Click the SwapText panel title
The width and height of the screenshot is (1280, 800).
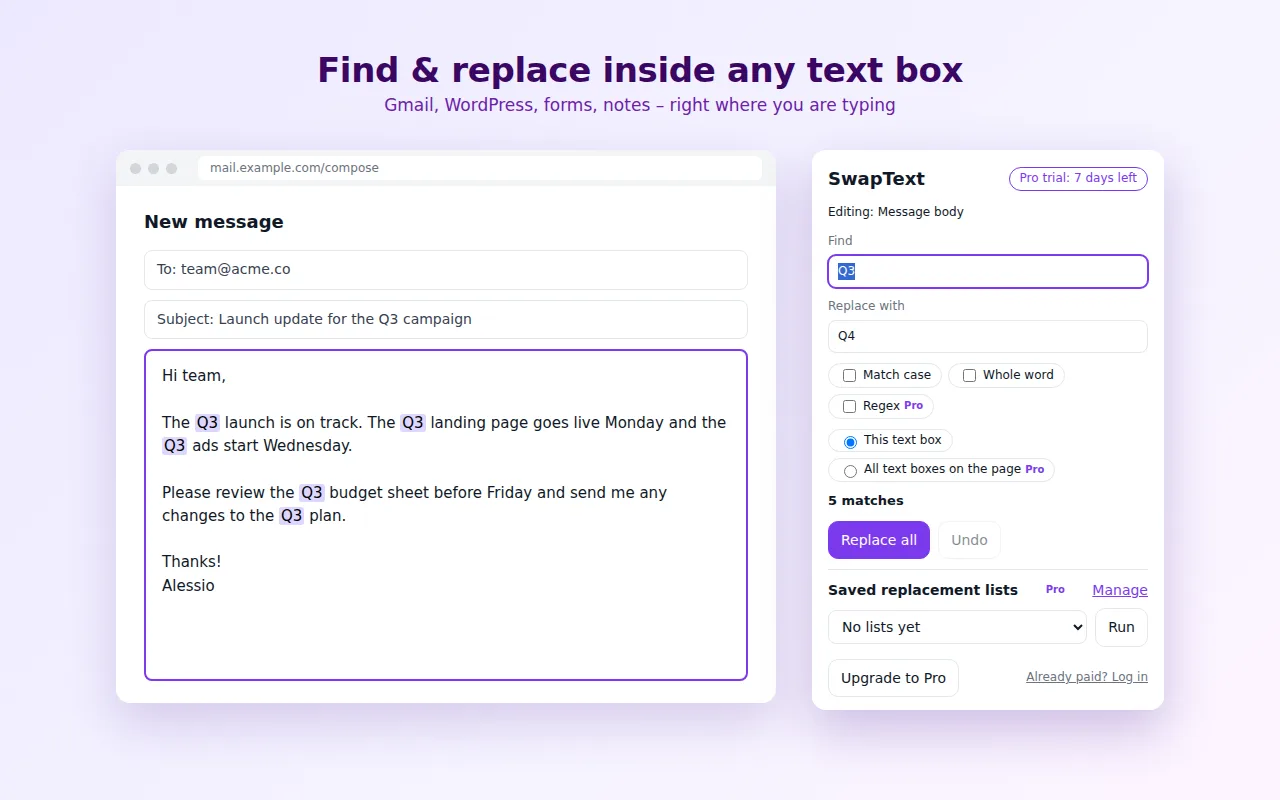pos(876,179)
